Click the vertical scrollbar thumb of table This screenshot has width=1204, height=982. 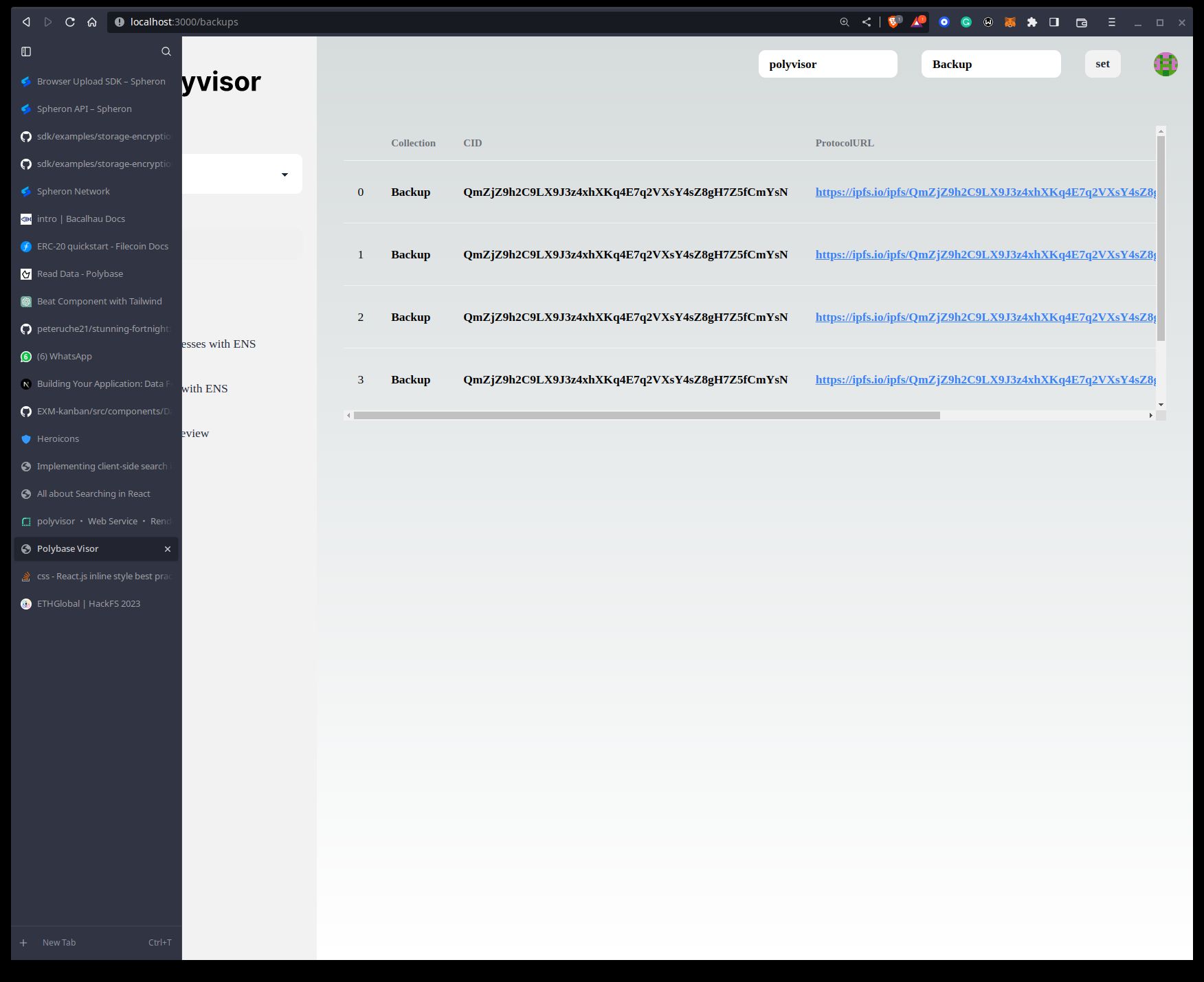click(1161, 238)
